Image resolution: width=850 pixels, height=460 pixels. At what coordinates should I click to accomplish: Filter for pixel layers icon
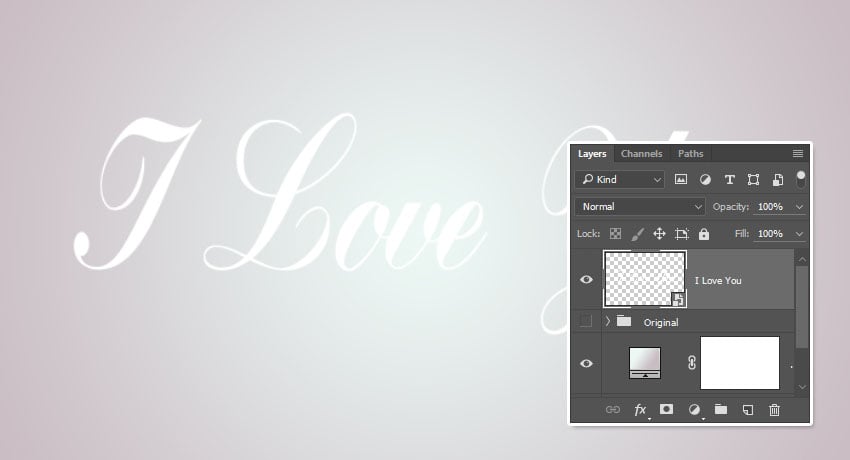[681, 179]
